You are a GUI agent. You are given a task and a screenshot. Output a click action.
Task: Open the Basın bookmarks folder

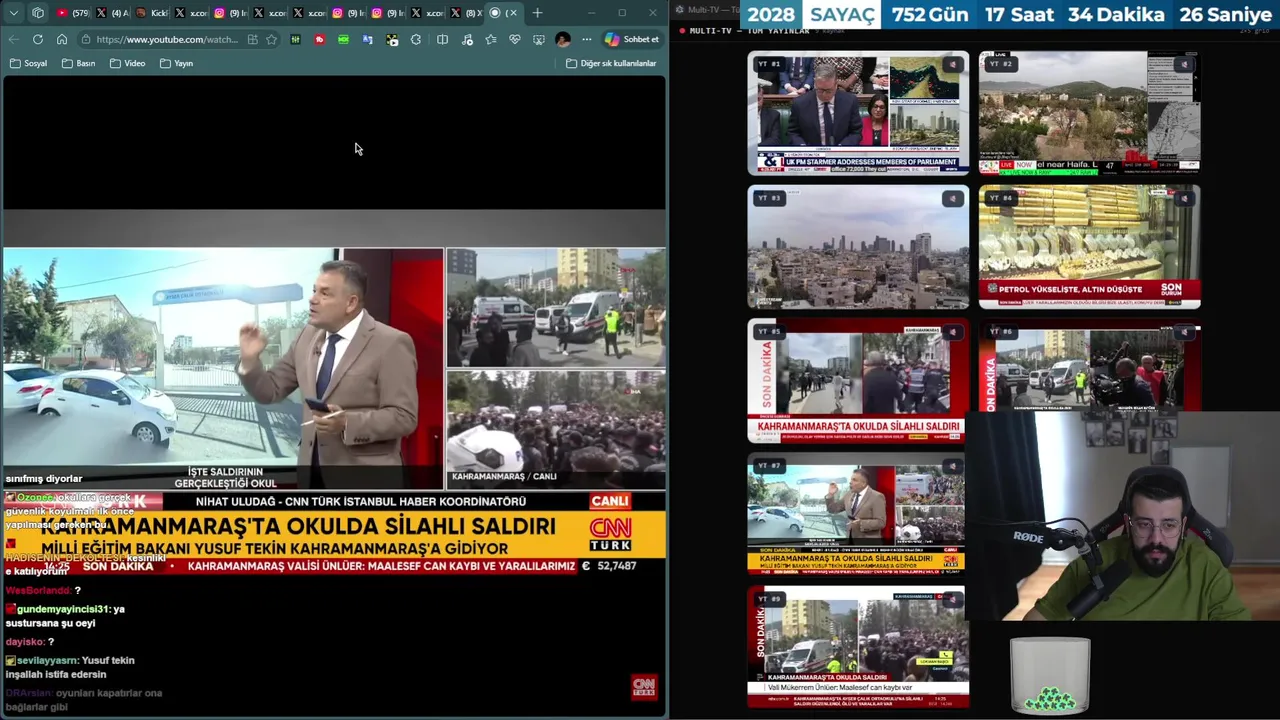pyautogui.click(x=78, y=63)
